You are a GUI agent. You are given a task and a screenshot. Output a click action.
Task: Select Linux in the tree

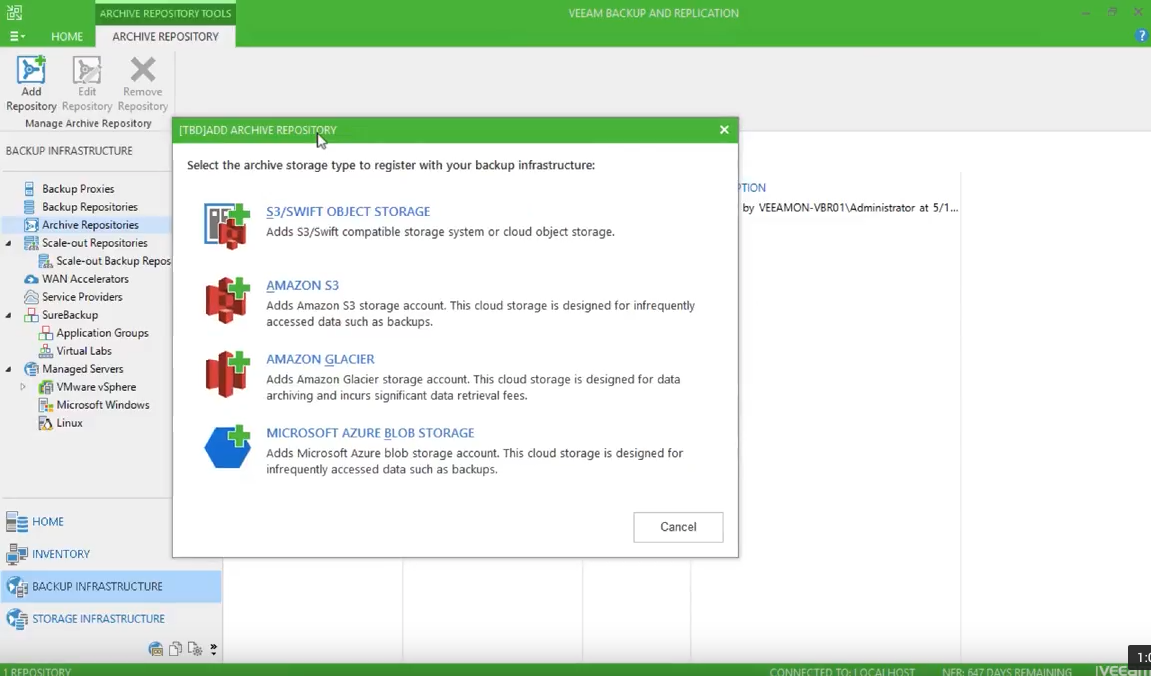pos(69,423)
